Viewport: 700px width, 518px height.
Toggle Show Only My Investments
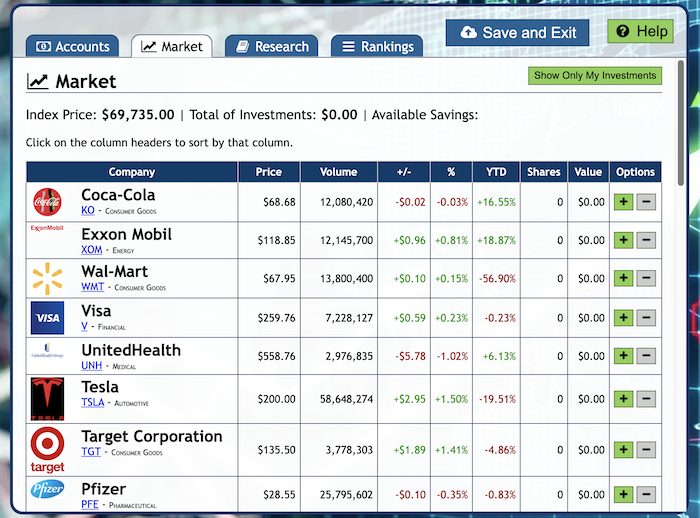coord(595,75)
